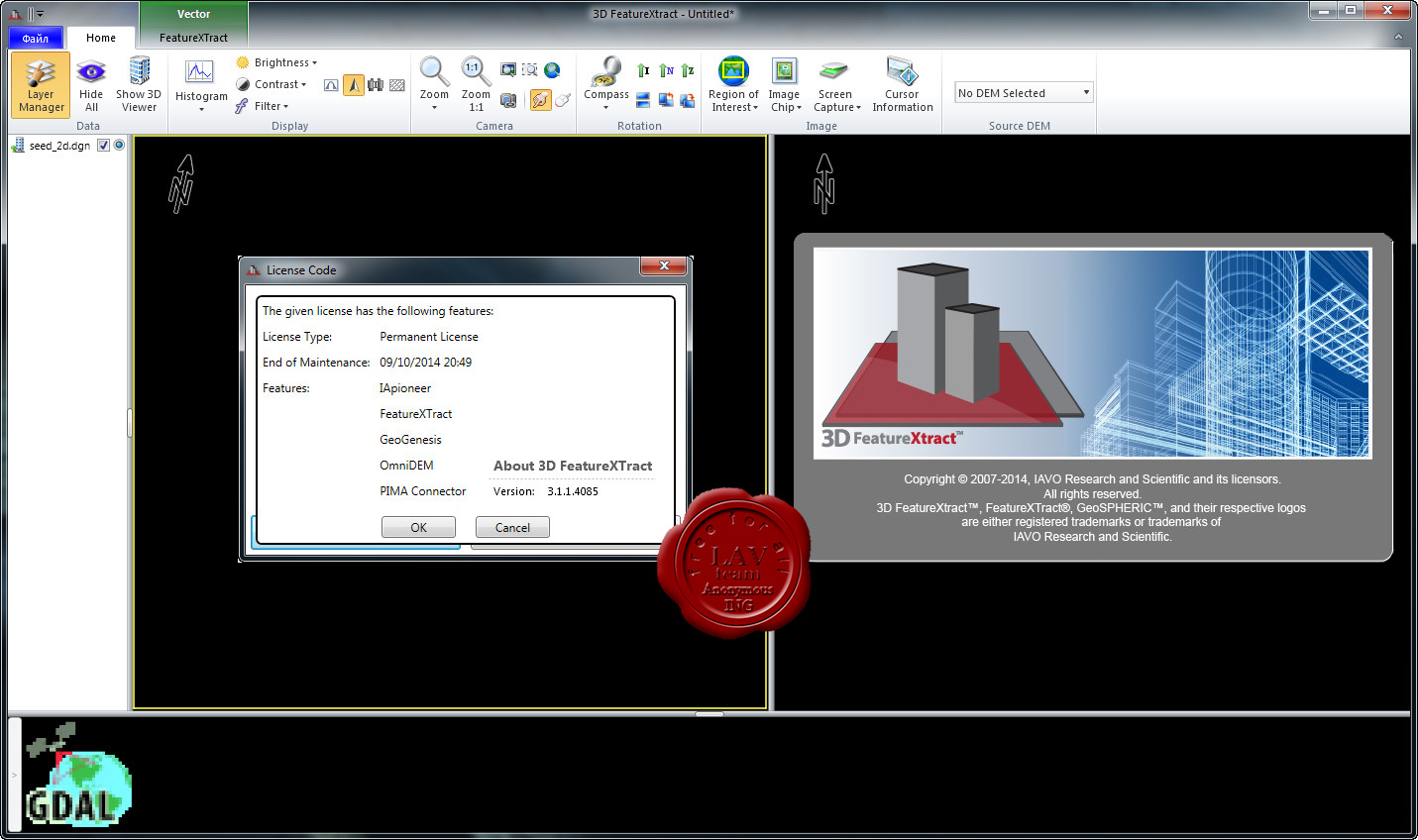Click the blue stacked-panels icon under arrow I
1418x840 pixels.
pos(643,100)
